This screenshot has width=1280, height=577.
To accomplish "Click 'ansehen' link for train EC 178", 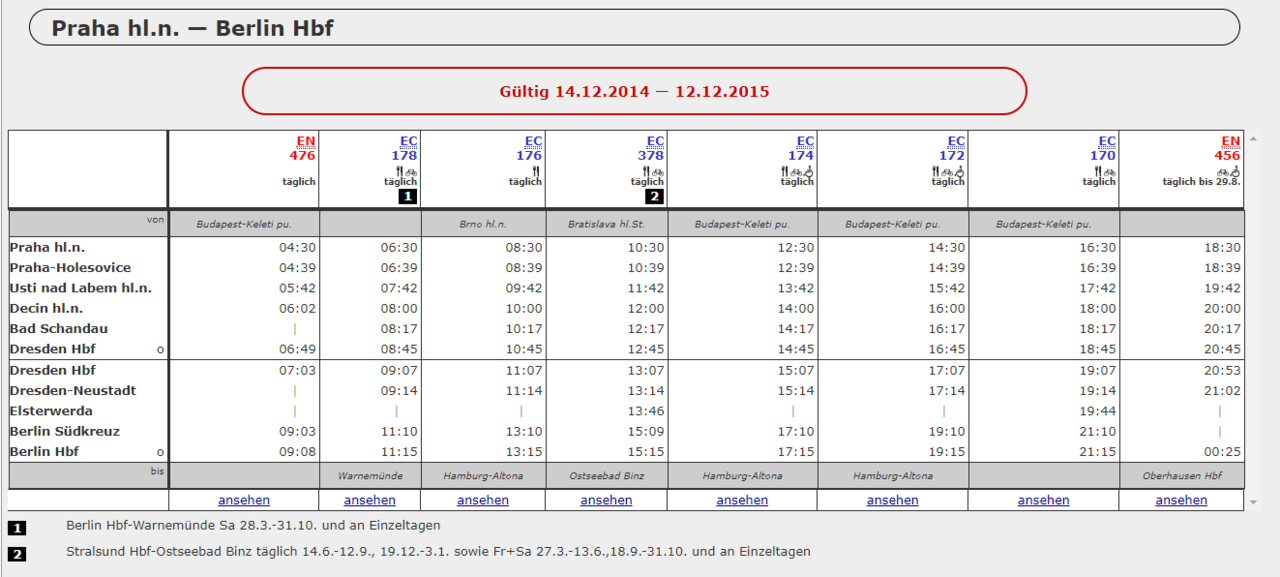I will point(369,500).
